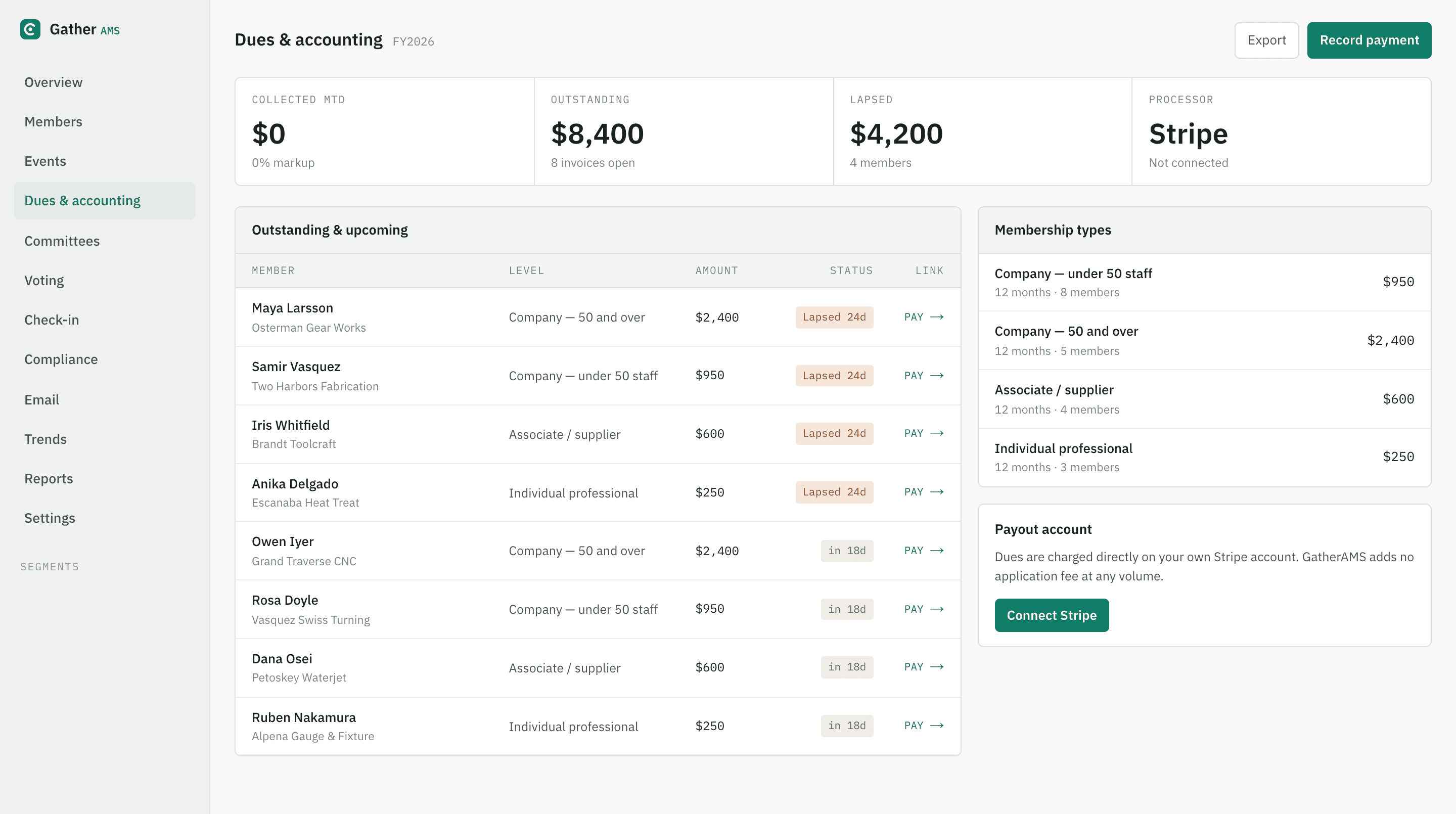
Task: Click the Connect Stripe button
Action: click(1052, 615)
